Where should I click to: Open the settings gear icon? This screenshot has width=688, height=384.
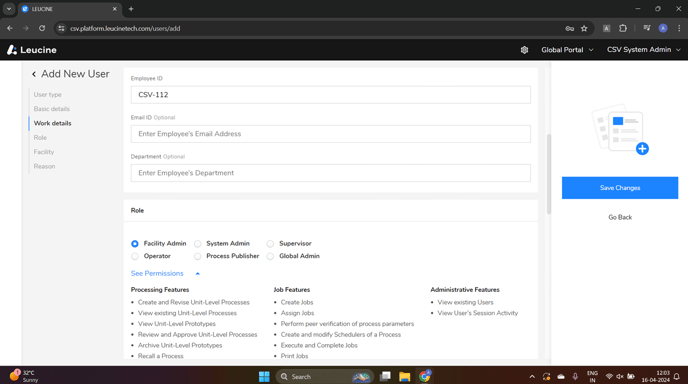coord(524,50)
